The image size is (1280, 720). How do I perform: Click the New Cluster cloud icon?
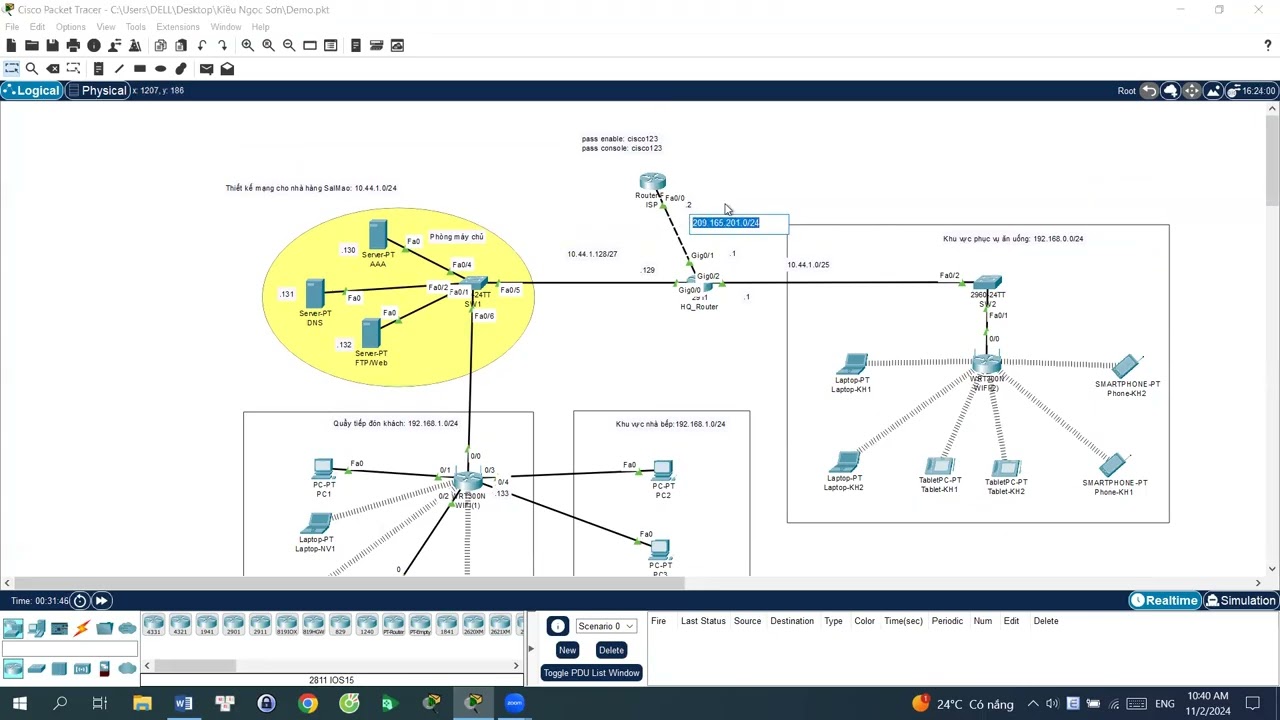click(1170, 91)
